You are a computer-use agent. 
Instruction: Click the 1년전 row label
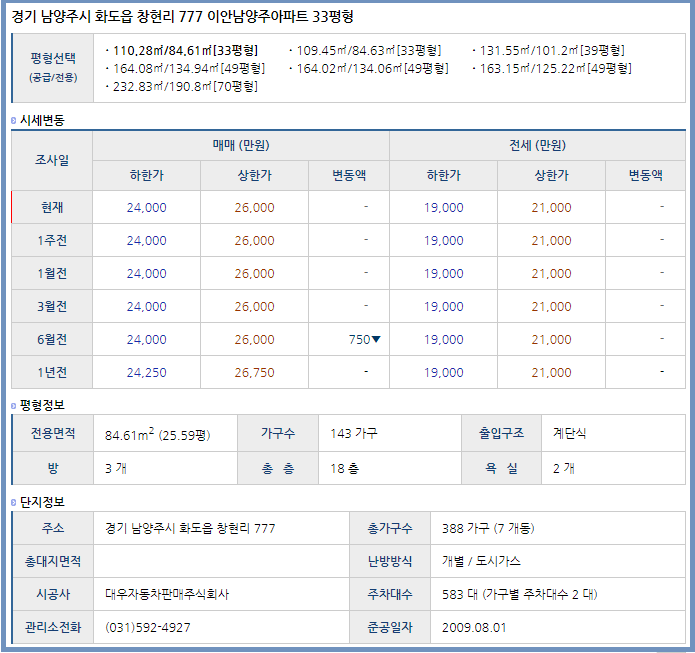point(52,372)
